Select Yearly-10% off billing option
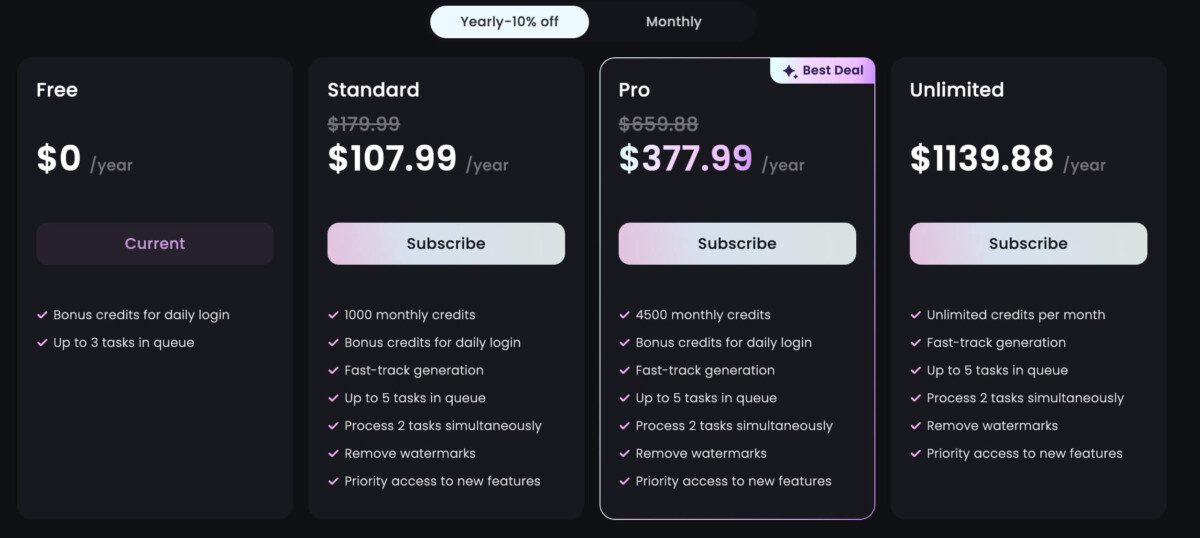Image resolution: width=1200 pixels, height=538 pixels. click(509, 22)
